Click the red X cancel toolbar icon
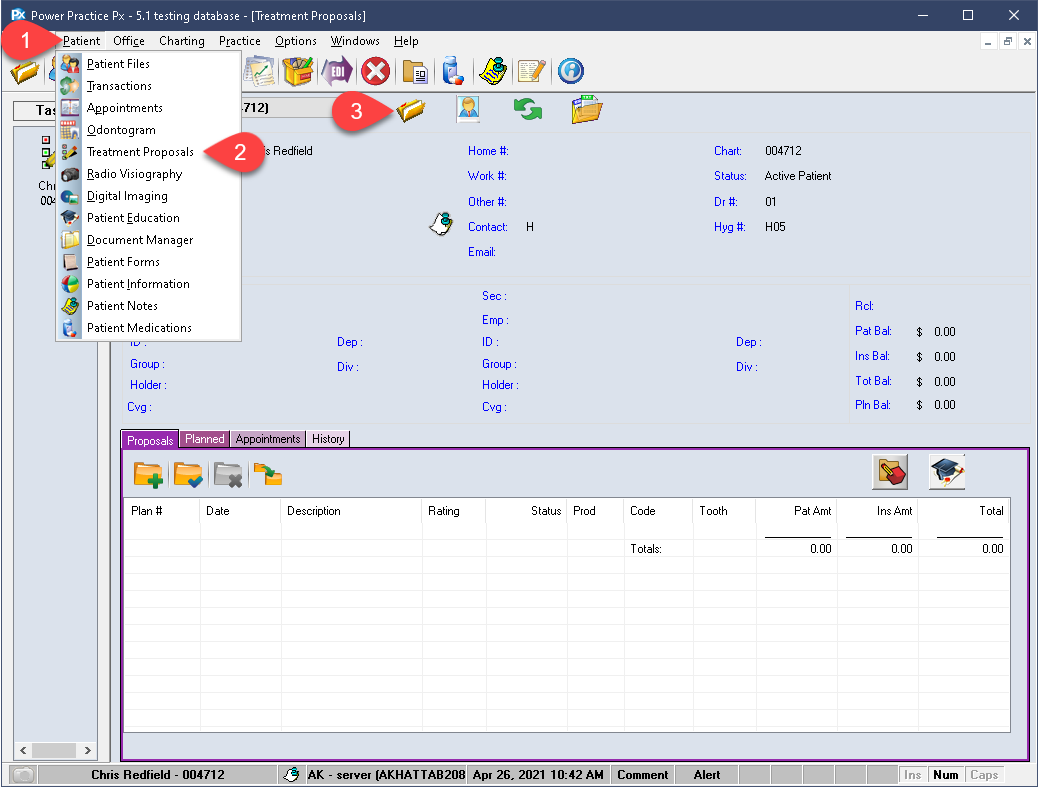 (x=375, y=71)
